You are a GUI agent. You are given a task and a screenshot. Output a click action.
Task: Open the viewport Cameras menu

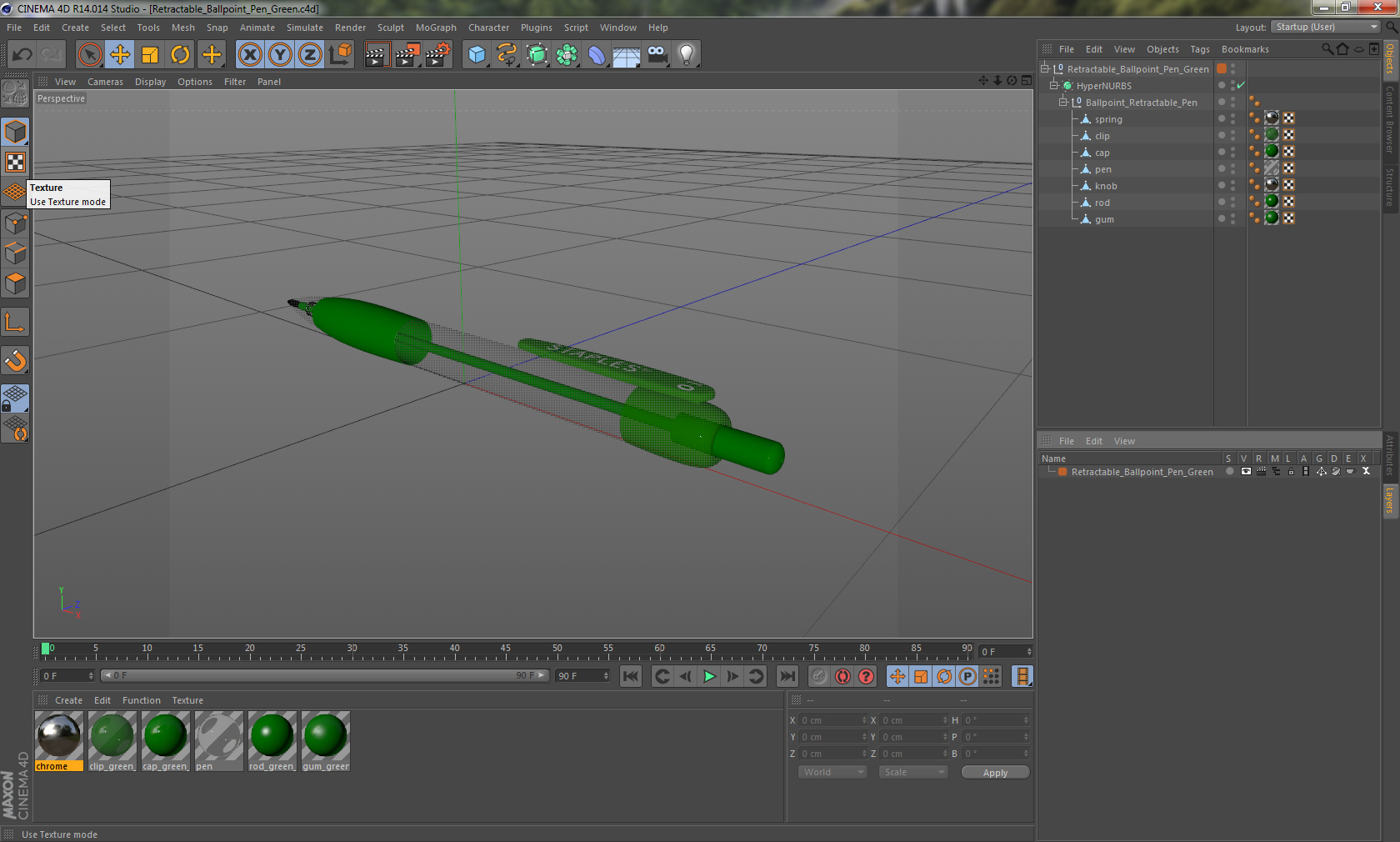pos(105,82)
